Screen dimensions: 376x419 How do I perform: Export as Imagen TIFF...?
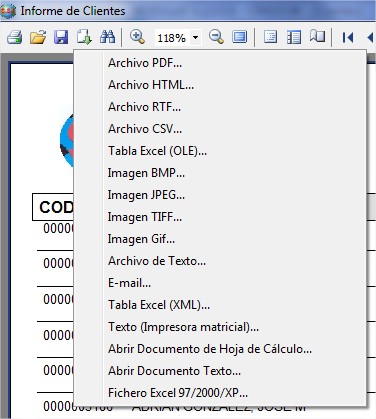click(x=220, y=217)
